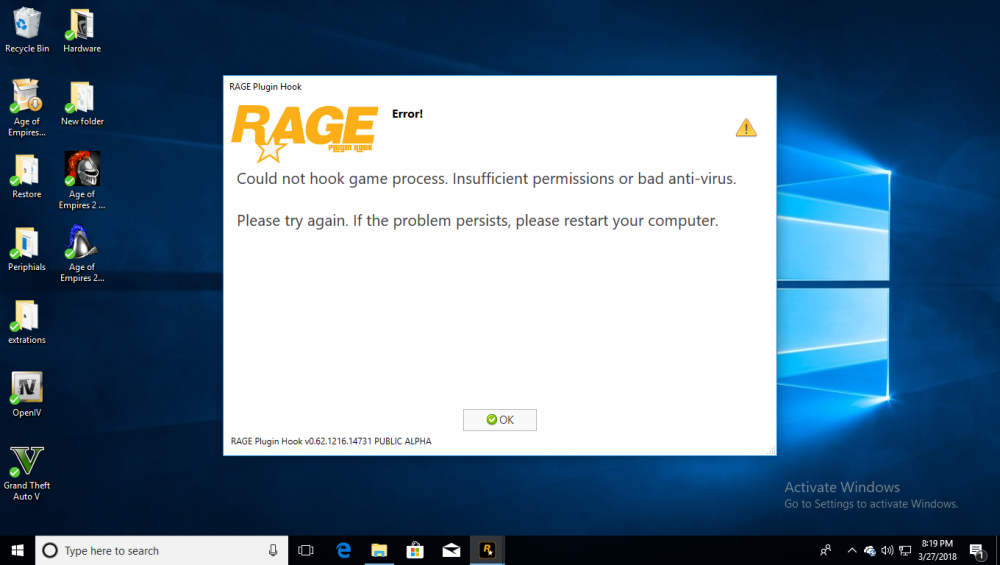The image size is (1000, 565).
Task: Click the Could not hook game process message
Action: [x=486, y=179]
